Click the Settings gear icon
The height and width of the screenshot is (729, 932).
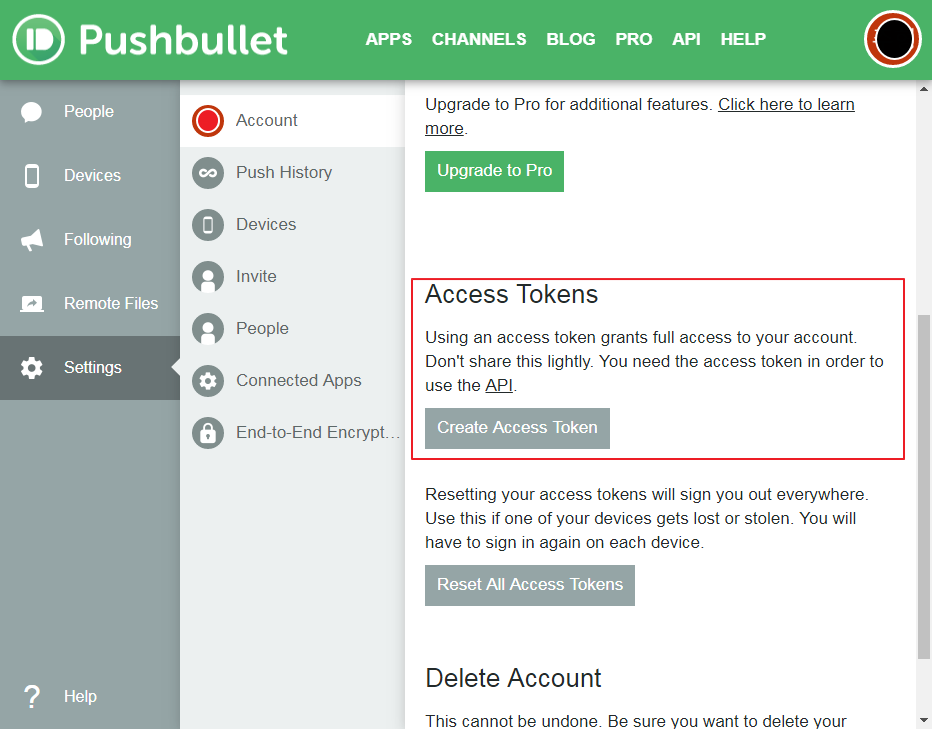tap(32, 367)
